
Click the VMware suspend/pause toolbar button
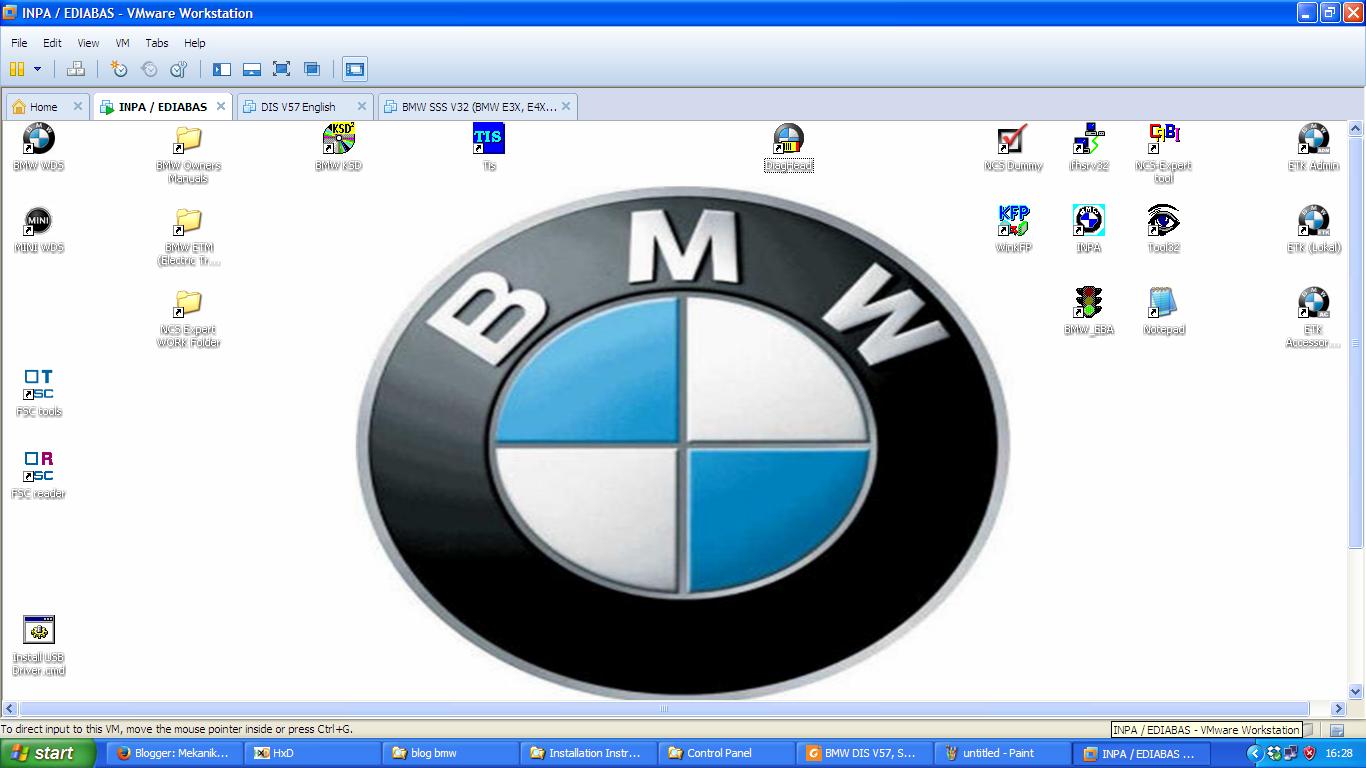point(17,69)
